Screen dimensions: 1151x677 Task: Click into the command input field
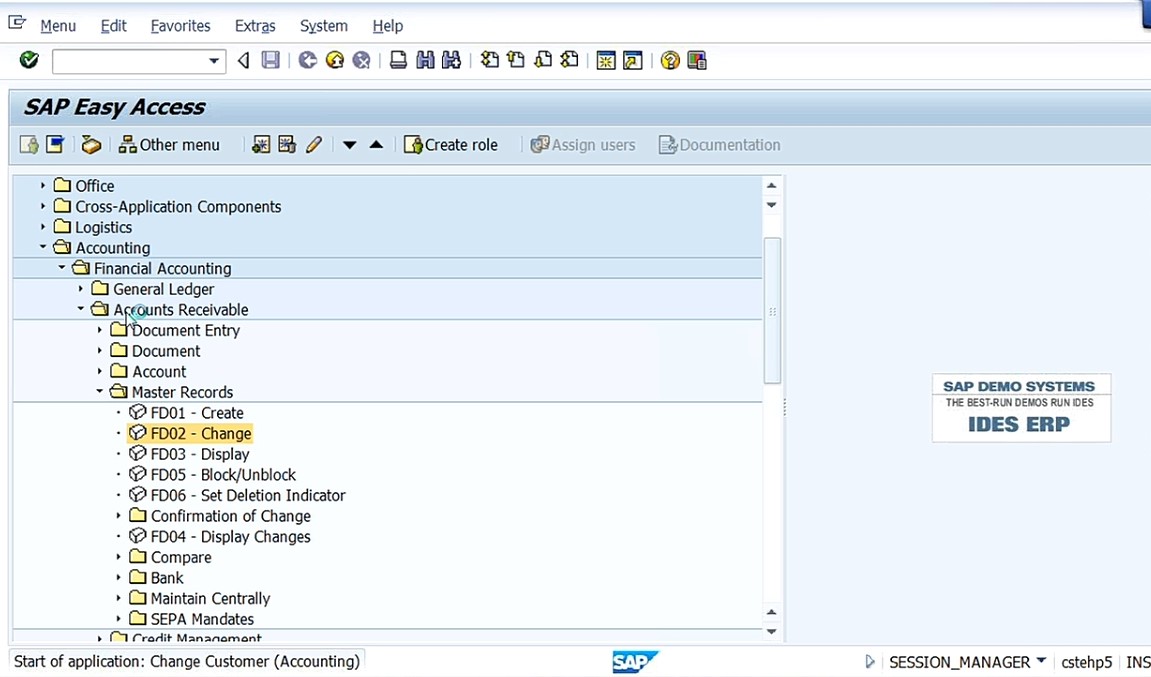[129, 61]
